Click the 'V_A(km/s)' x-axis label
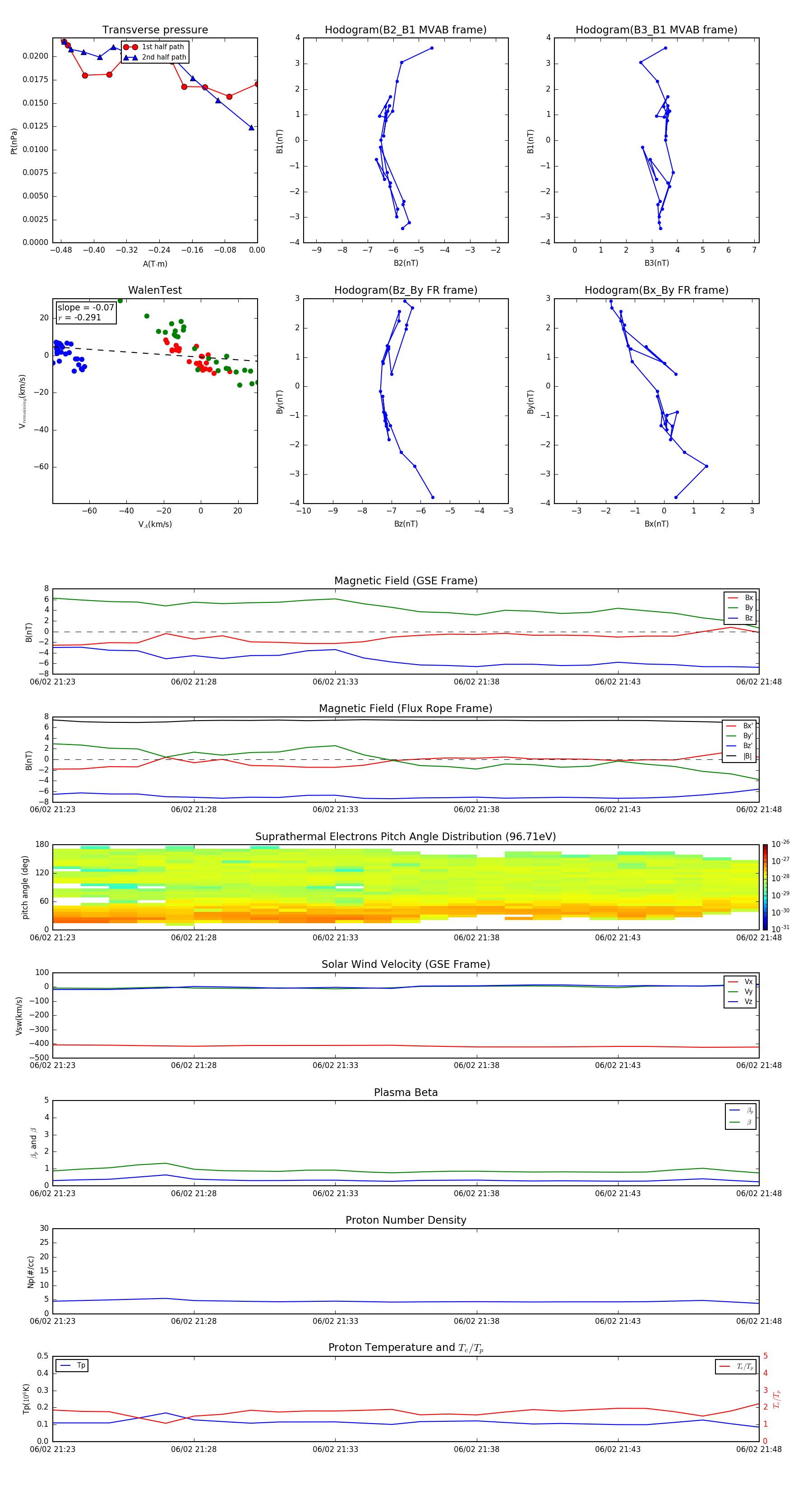 pyautogui.click(x=155, y=525)
